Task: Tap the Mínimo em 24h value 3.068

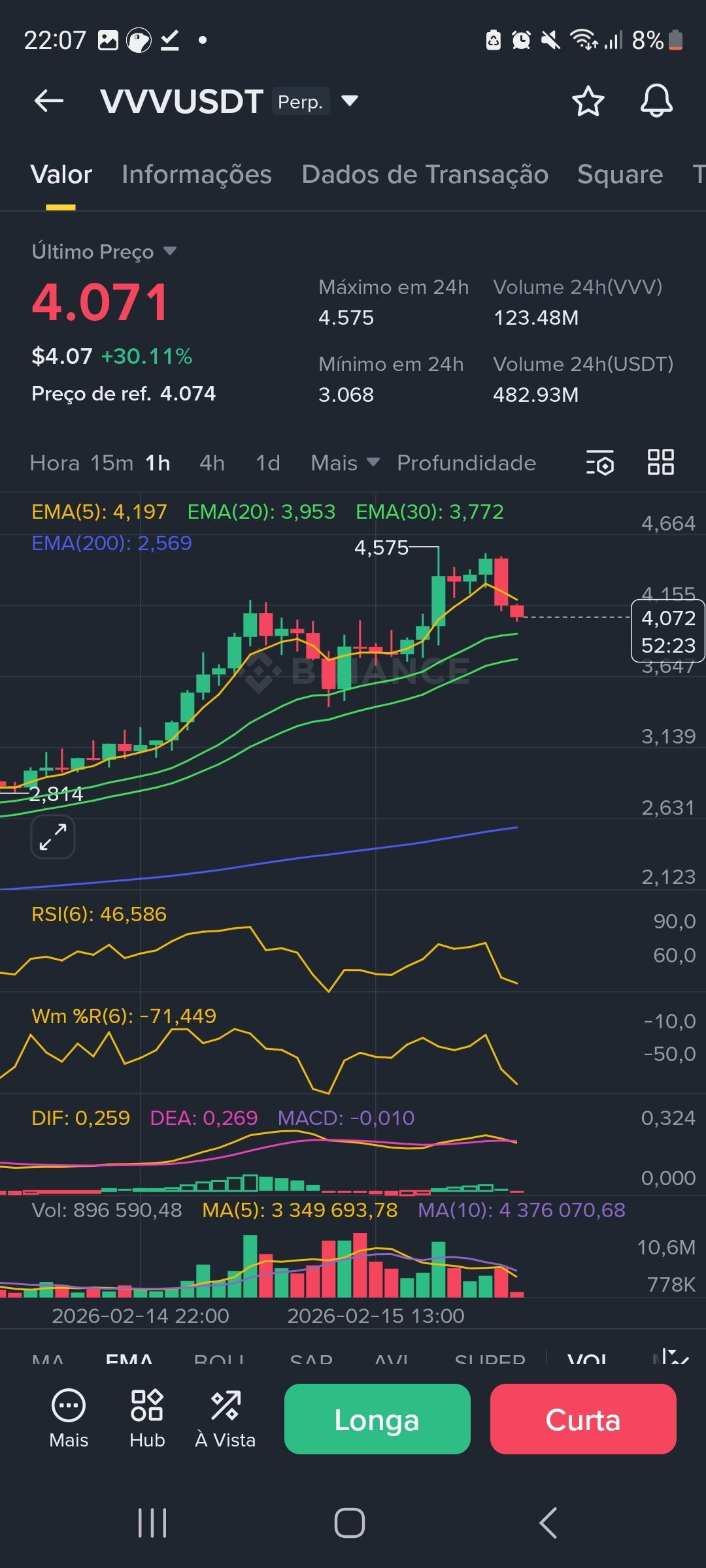Action: pyautogui.click(x=346, y=395)
